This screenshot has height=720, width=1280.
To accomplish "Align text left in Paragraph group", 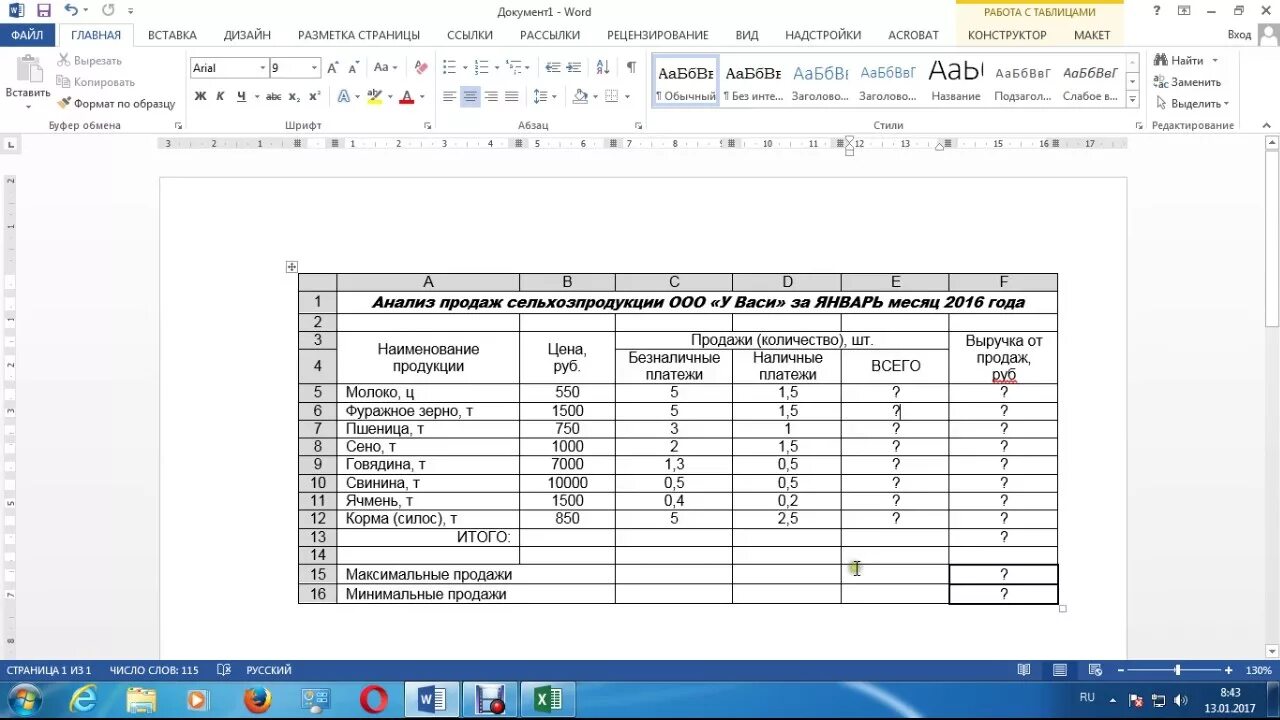I will pos(449,97).
